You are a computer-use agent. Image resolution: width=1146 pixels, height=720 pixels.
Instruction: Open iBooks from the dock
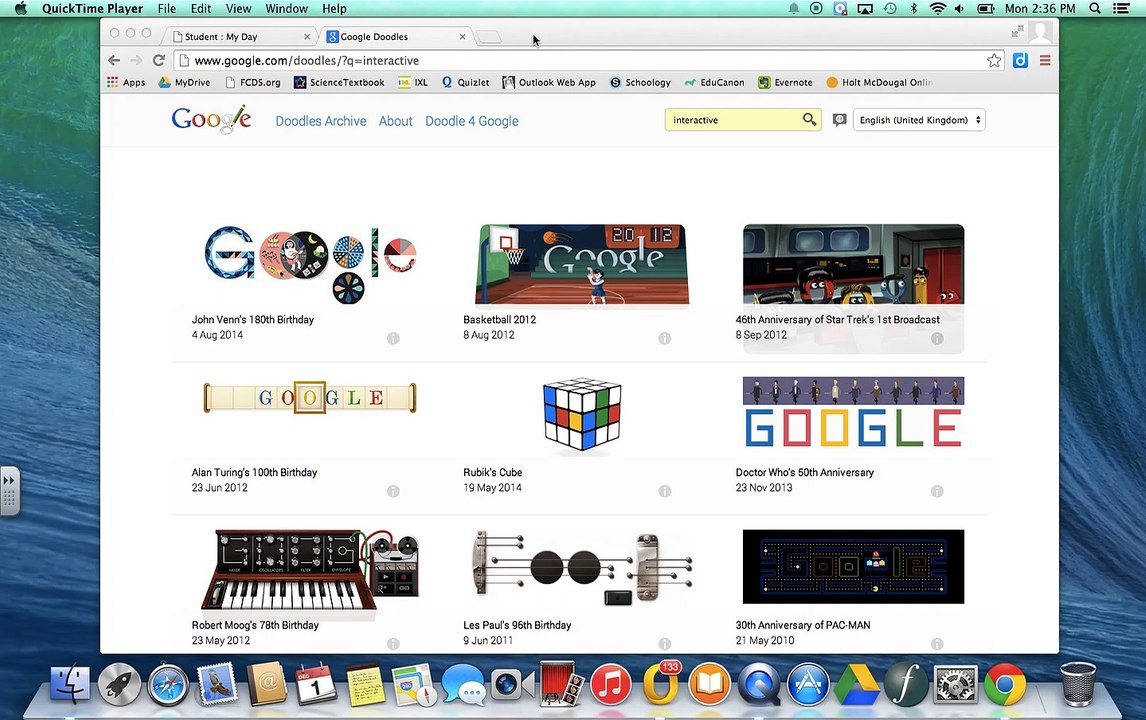coord(709,686)
